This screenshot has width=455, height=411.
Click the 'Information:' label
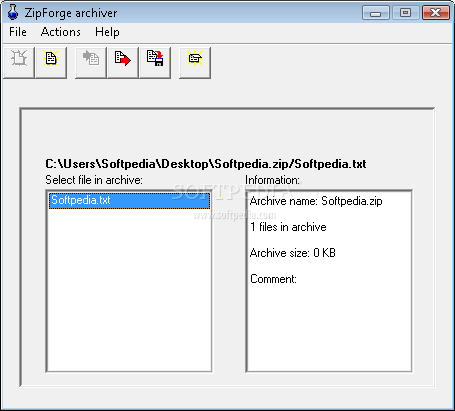coord(272,180)
